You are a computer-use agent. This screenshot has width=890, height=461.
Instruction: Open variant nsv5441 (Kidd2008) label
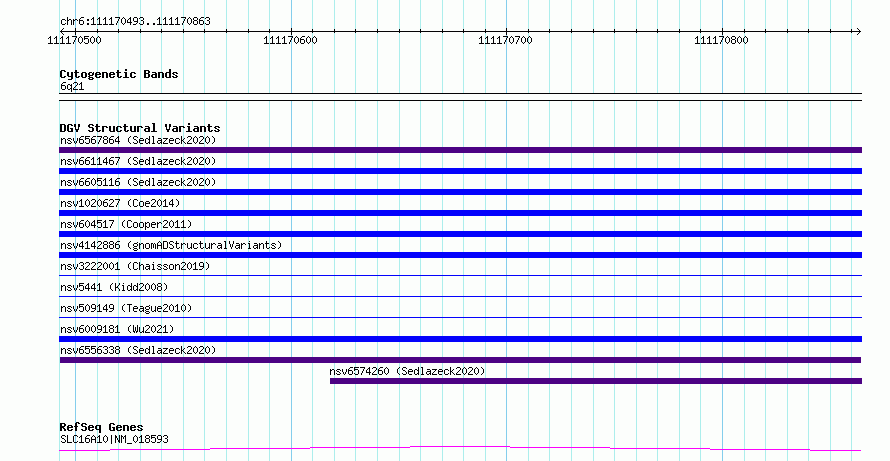coord(114,287)
